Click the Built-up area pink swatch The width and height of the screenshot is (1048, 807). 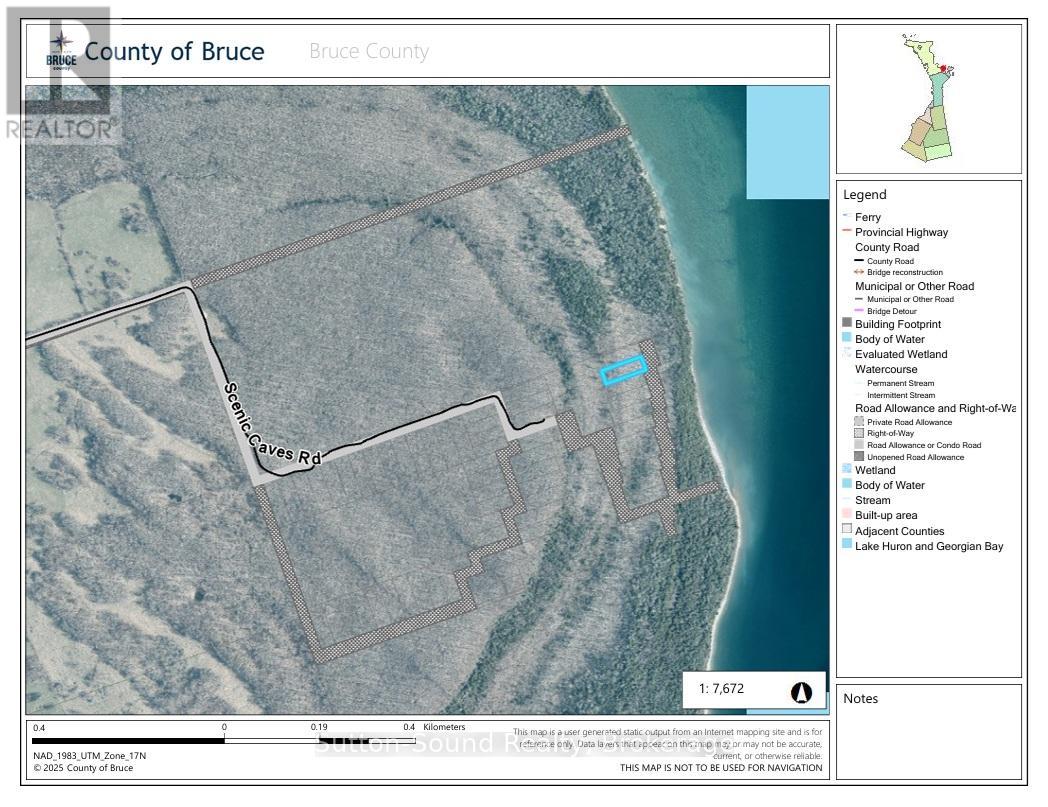847,515
